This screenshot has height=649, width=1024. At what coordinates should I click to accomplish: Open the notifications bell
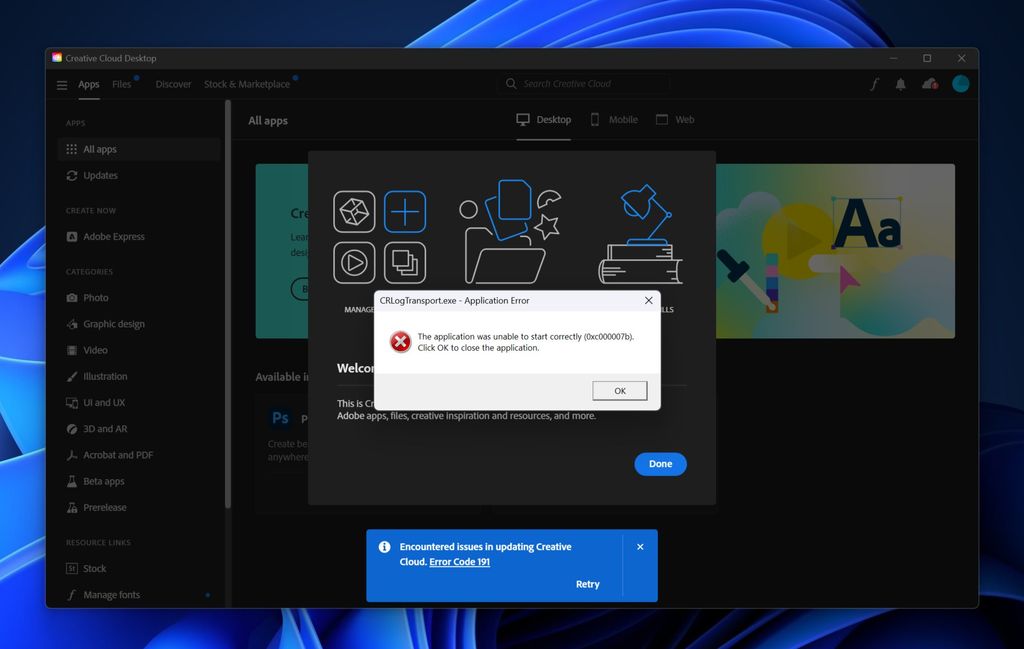(x=900, y=84)
